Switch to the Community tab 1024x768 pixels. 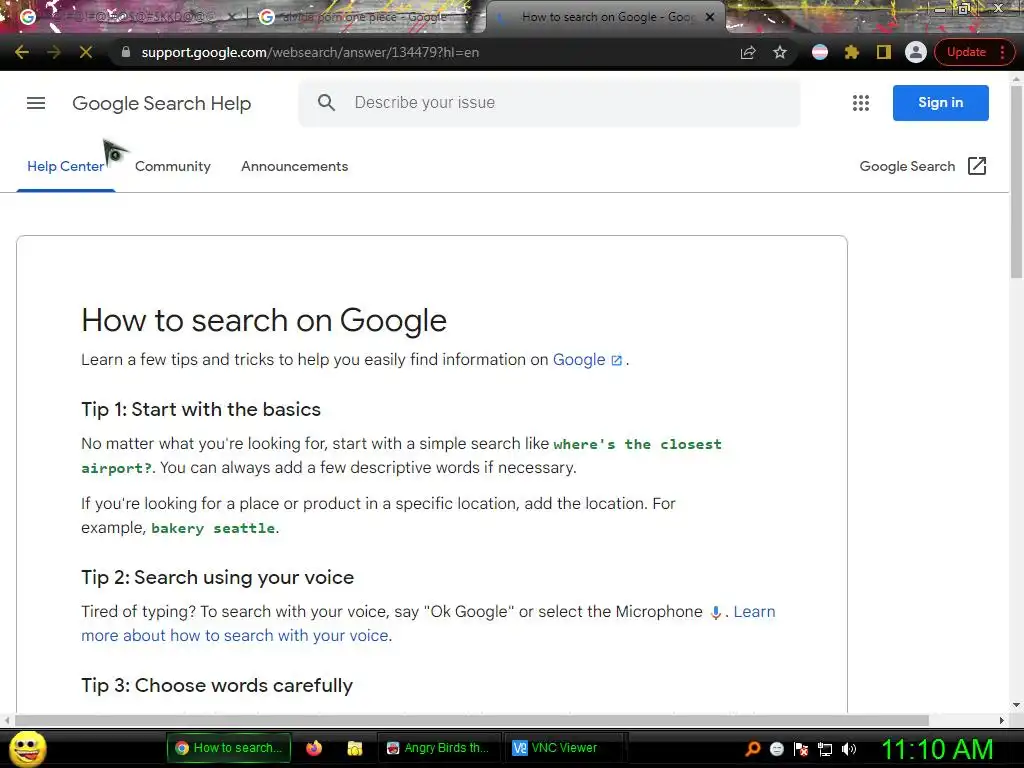pos(173,167)
